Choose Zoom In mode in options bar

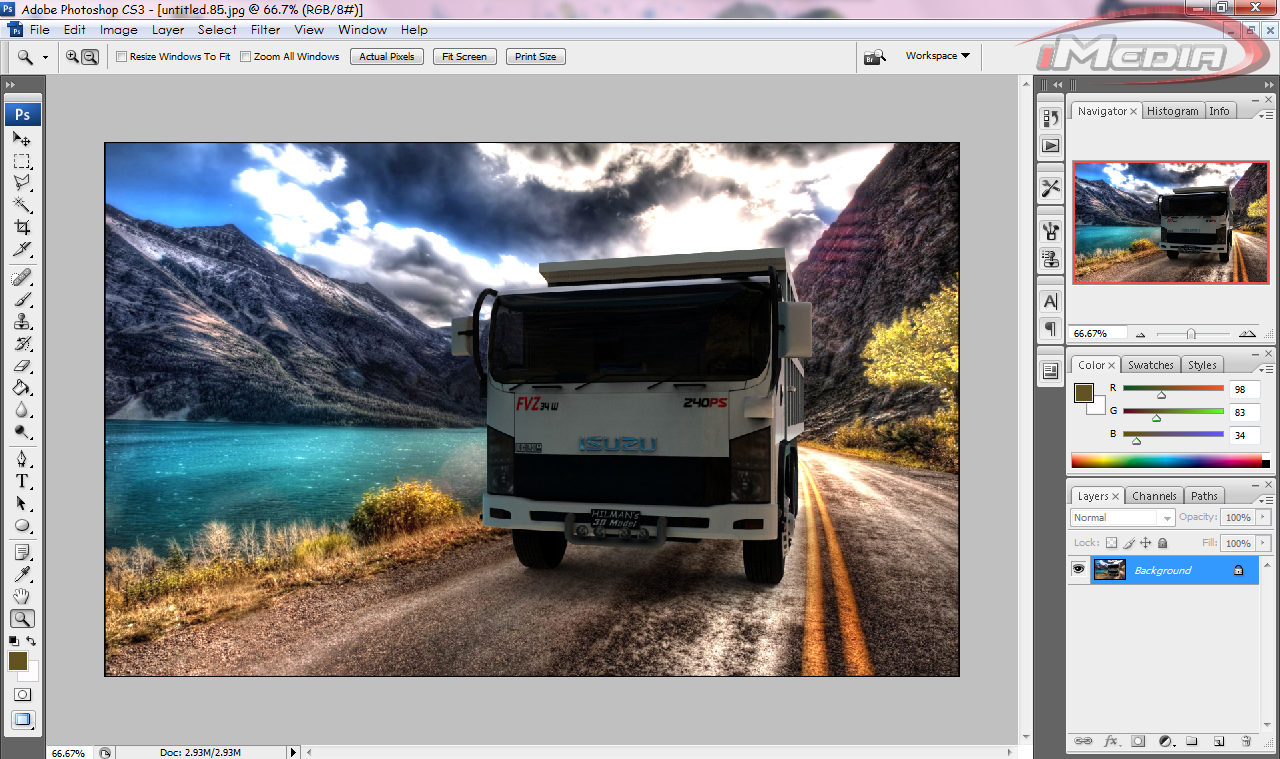(73, 57)
